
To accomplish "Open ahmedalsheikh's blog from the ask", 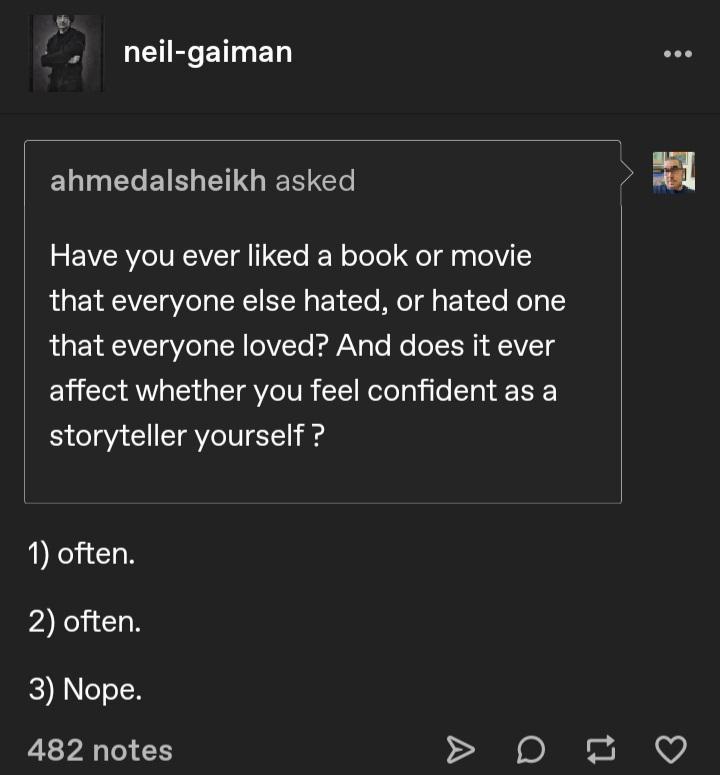I will click(x=158, y=180).
